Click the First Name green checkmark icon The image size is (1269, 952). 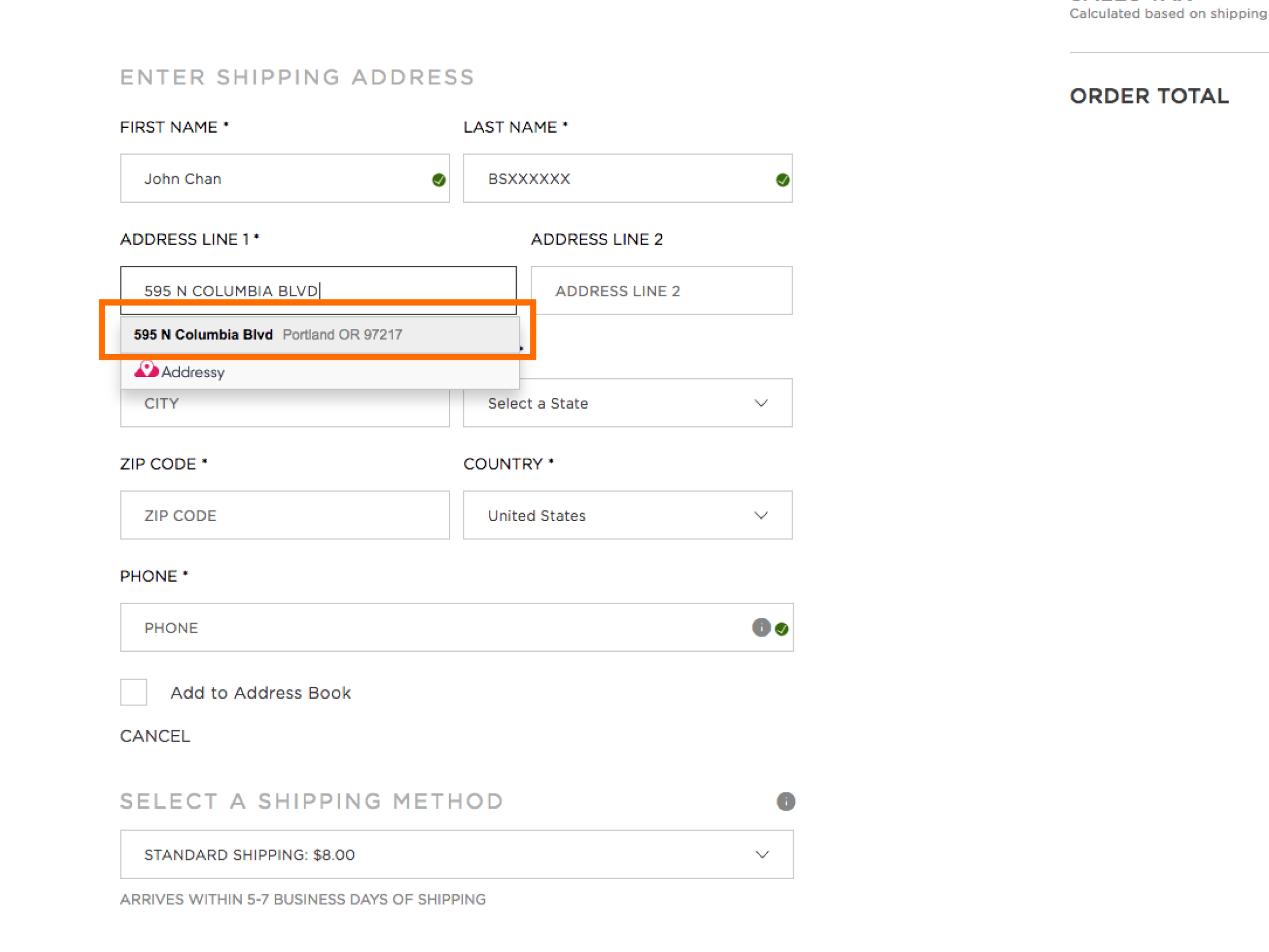[439, 180]
